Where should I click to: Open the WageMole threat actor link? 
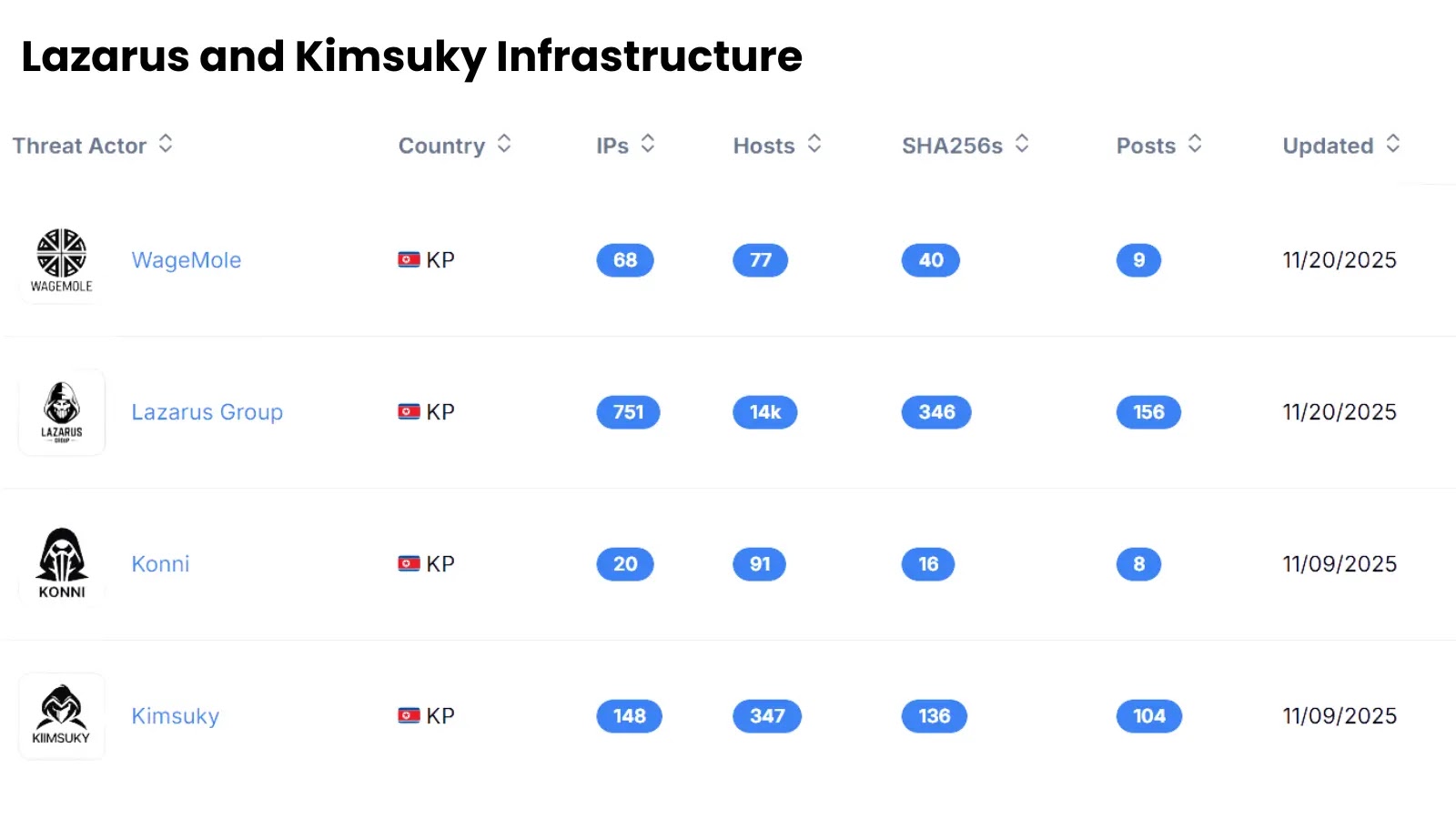coord(186,259)
